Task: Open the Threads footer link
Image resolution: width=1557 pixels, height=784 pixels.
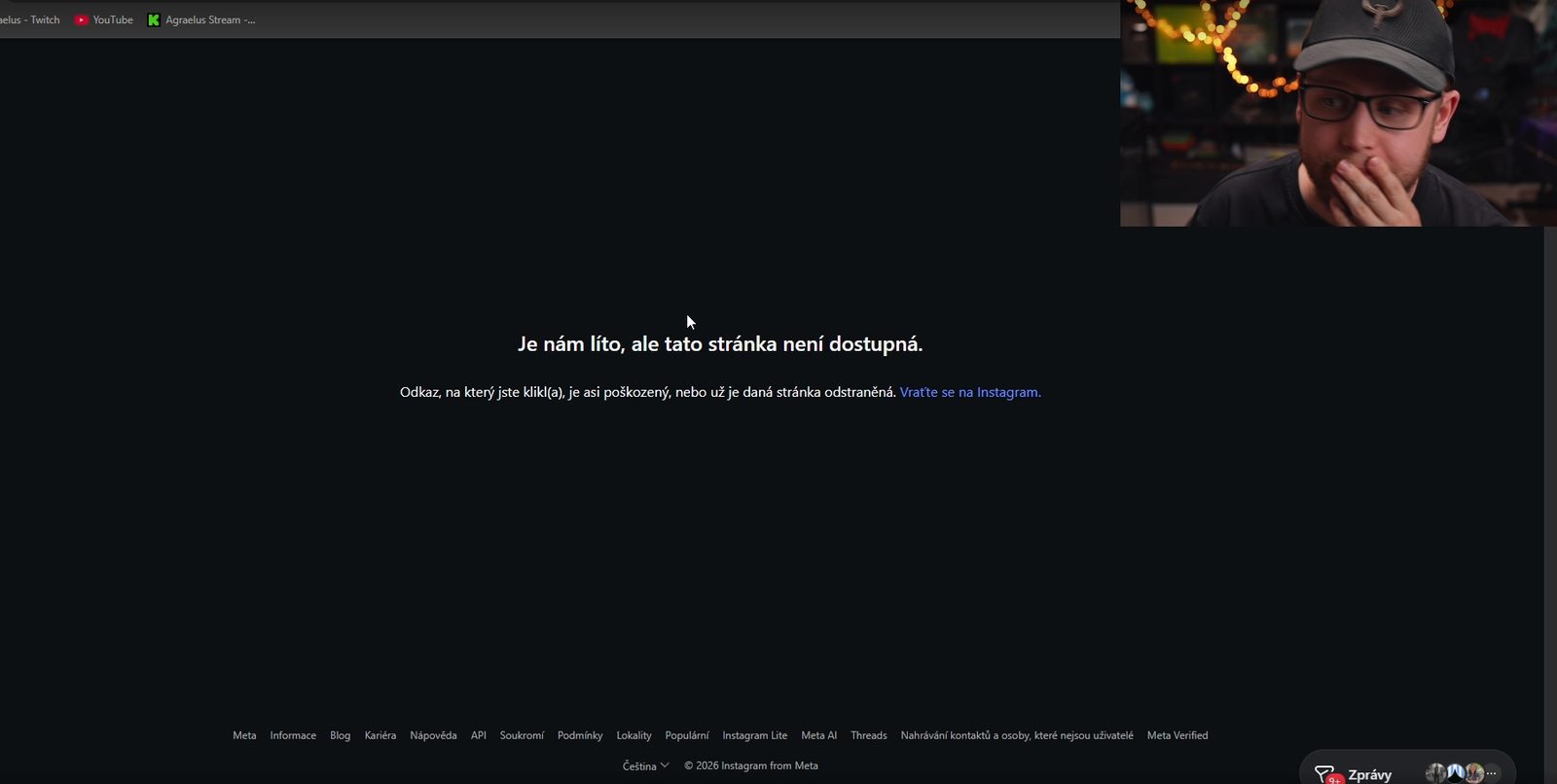Action: (x=869, y=735)
